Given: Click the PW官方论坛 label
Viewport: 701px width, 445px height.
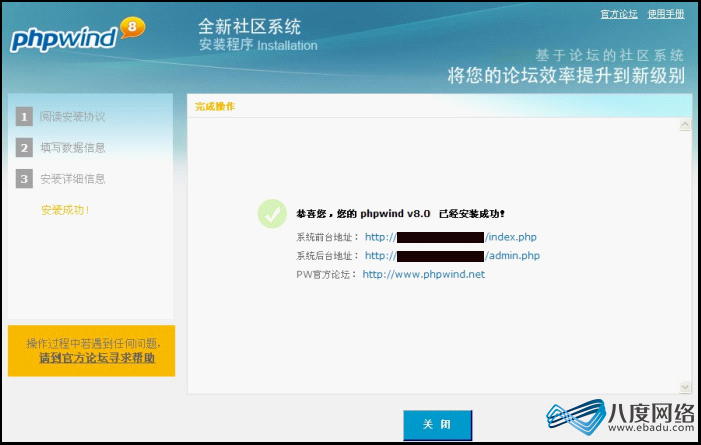Looking at the screenshot, I should click(x=326, y=275).
